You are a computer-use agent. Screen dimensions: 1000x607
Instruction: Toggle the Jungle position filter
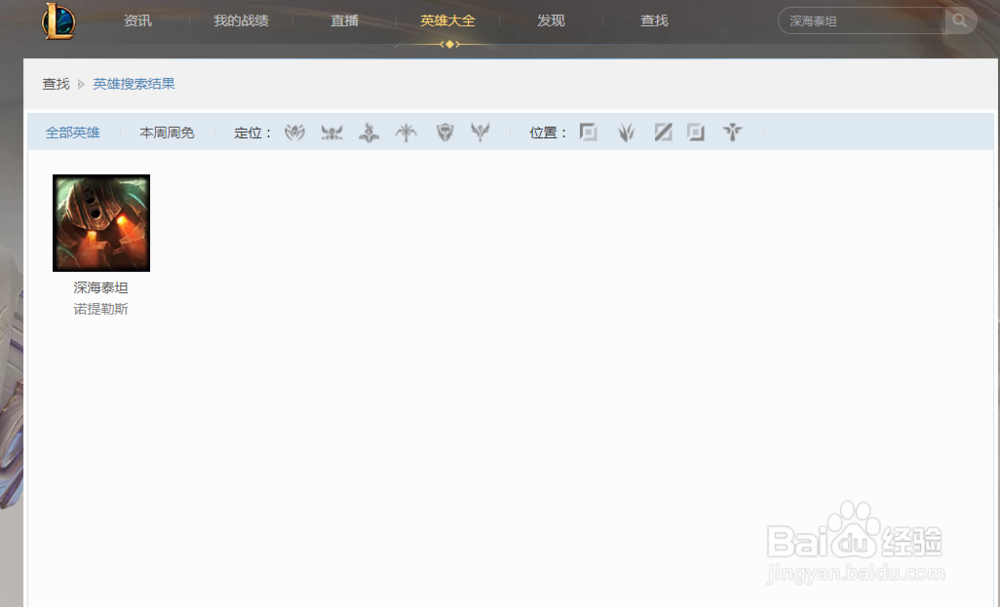[625, 132]
